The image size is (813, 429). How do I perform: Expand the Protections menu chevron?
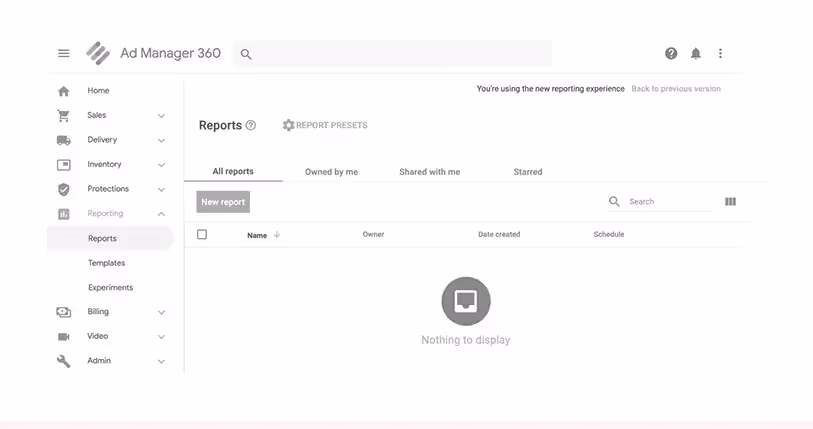[161, 189]
